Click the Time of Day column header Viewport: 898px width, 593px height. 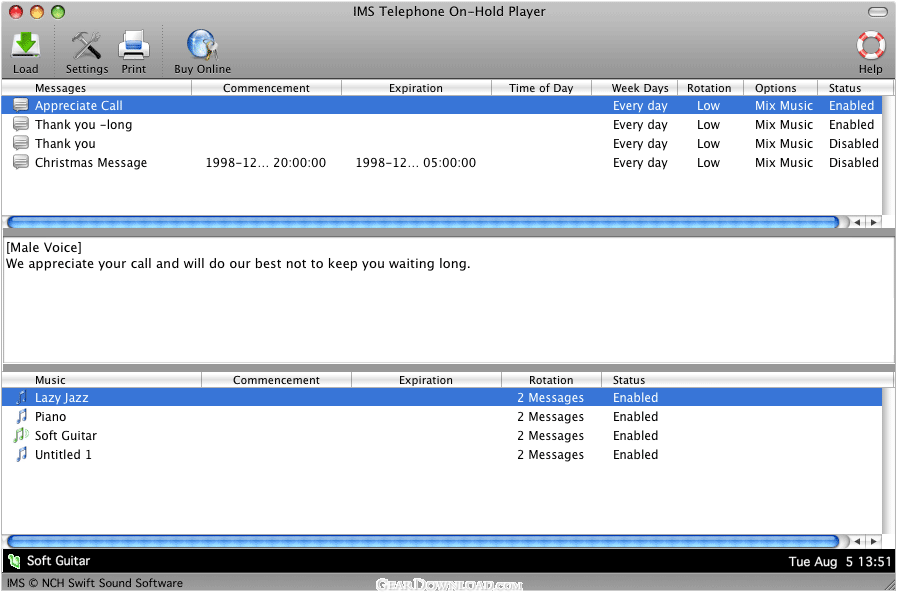tap(541, 88)
